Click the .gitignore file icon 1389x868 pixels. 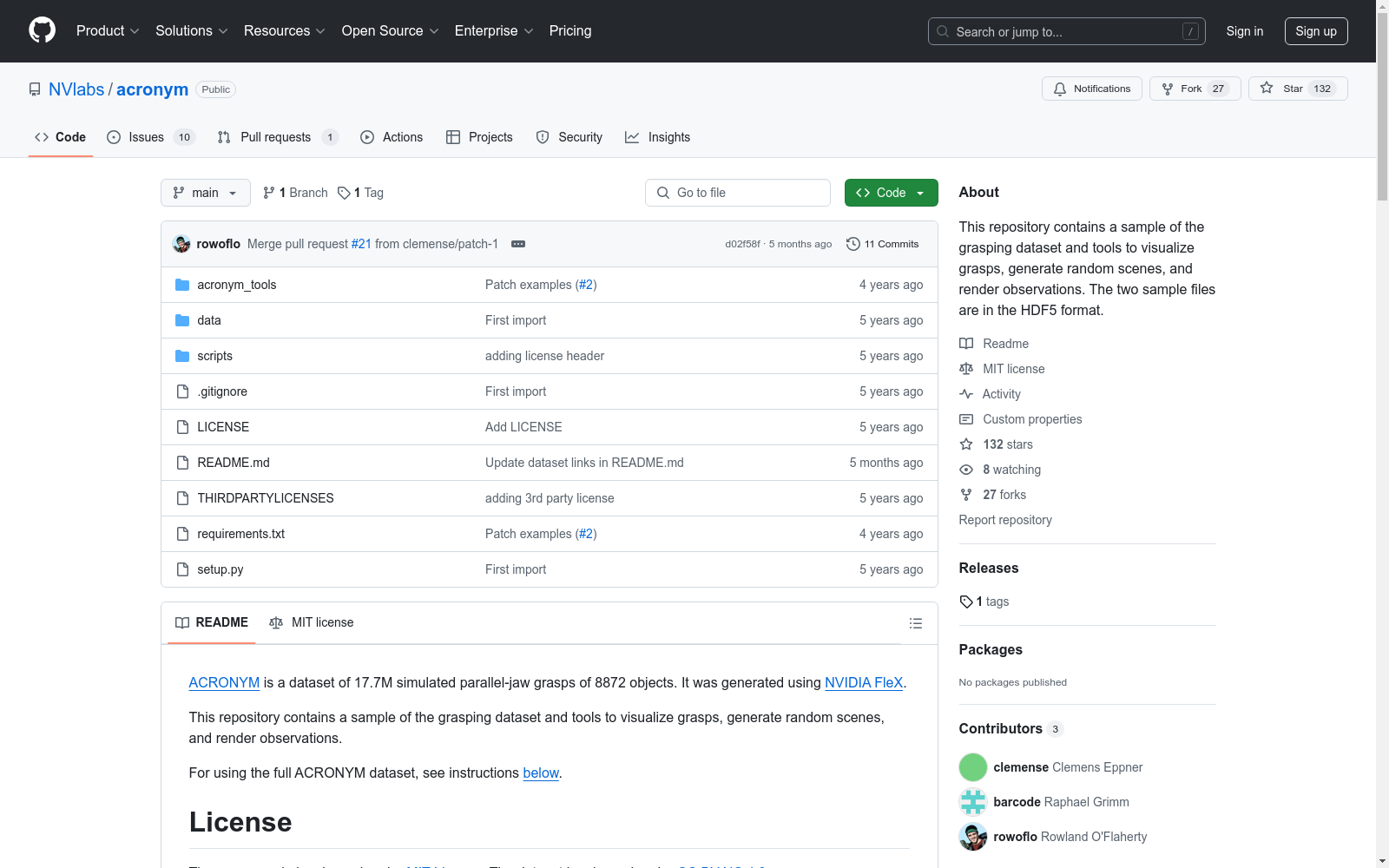[182, 391]
